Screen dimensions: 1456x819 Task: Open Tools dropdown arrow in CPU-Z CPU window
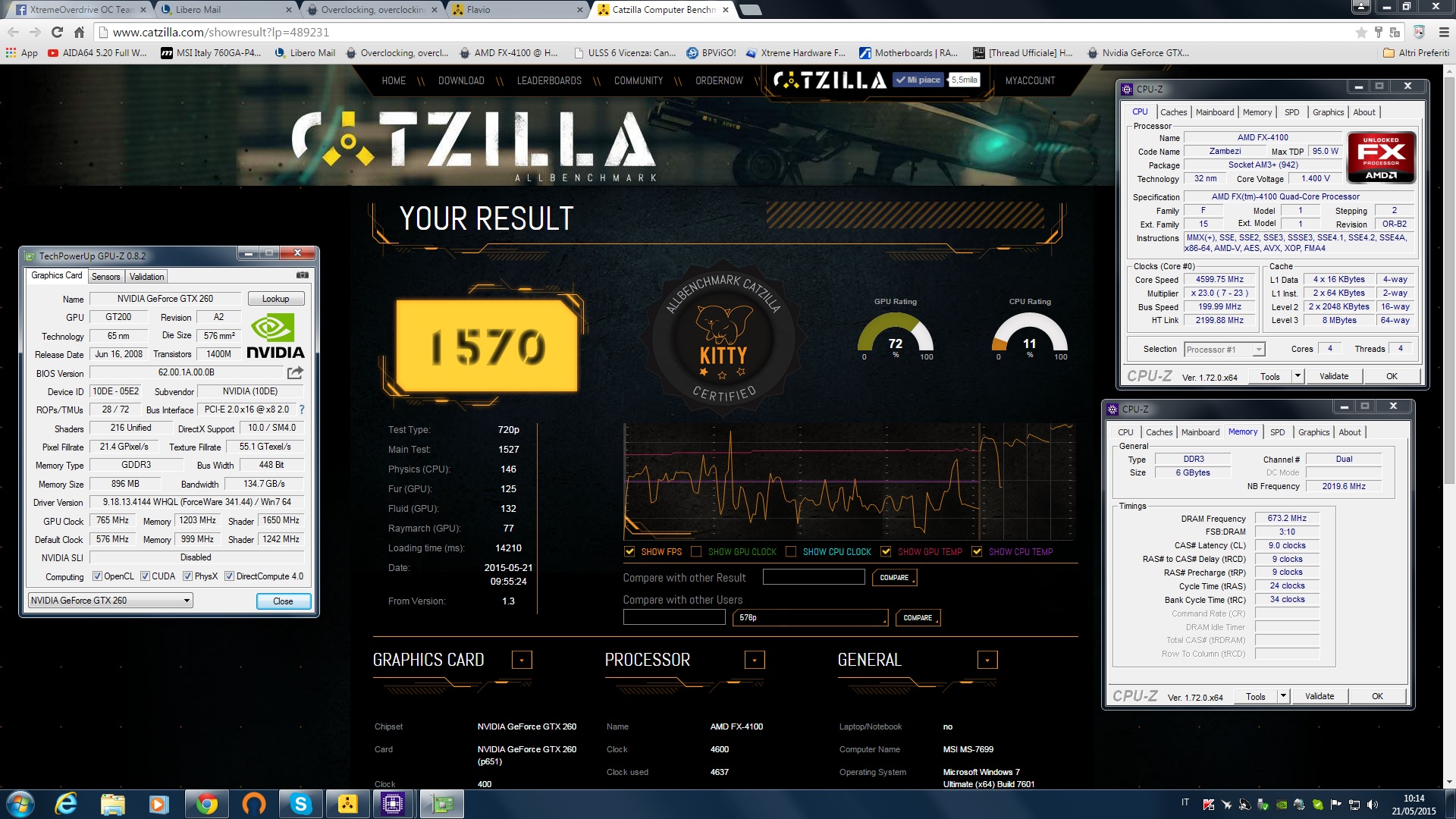click(1298, 376)
